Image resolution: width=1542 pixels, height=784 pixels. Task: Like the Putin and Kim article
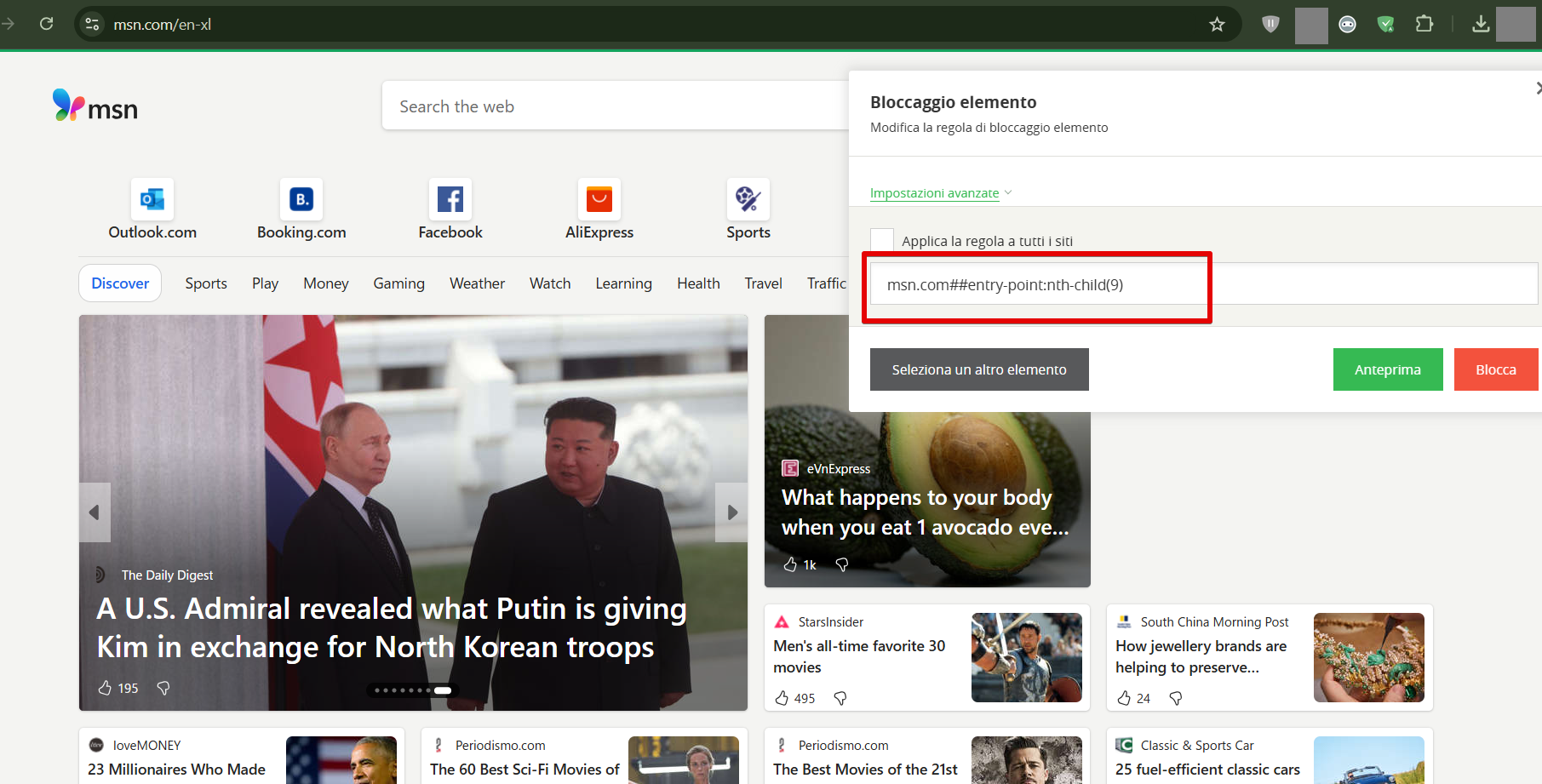pyautogui.click(x=106, y=688)
